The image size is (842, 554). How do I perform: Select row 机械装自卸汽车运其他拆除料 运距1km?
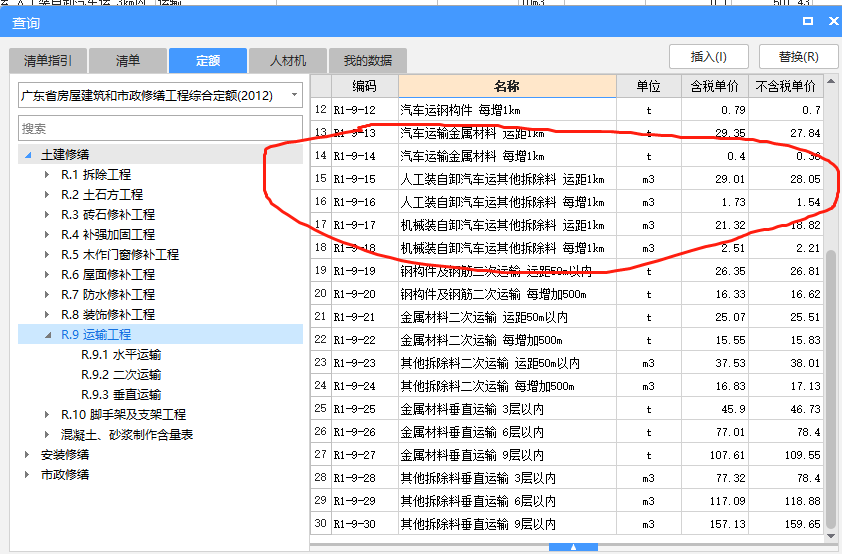coord(503,225)
